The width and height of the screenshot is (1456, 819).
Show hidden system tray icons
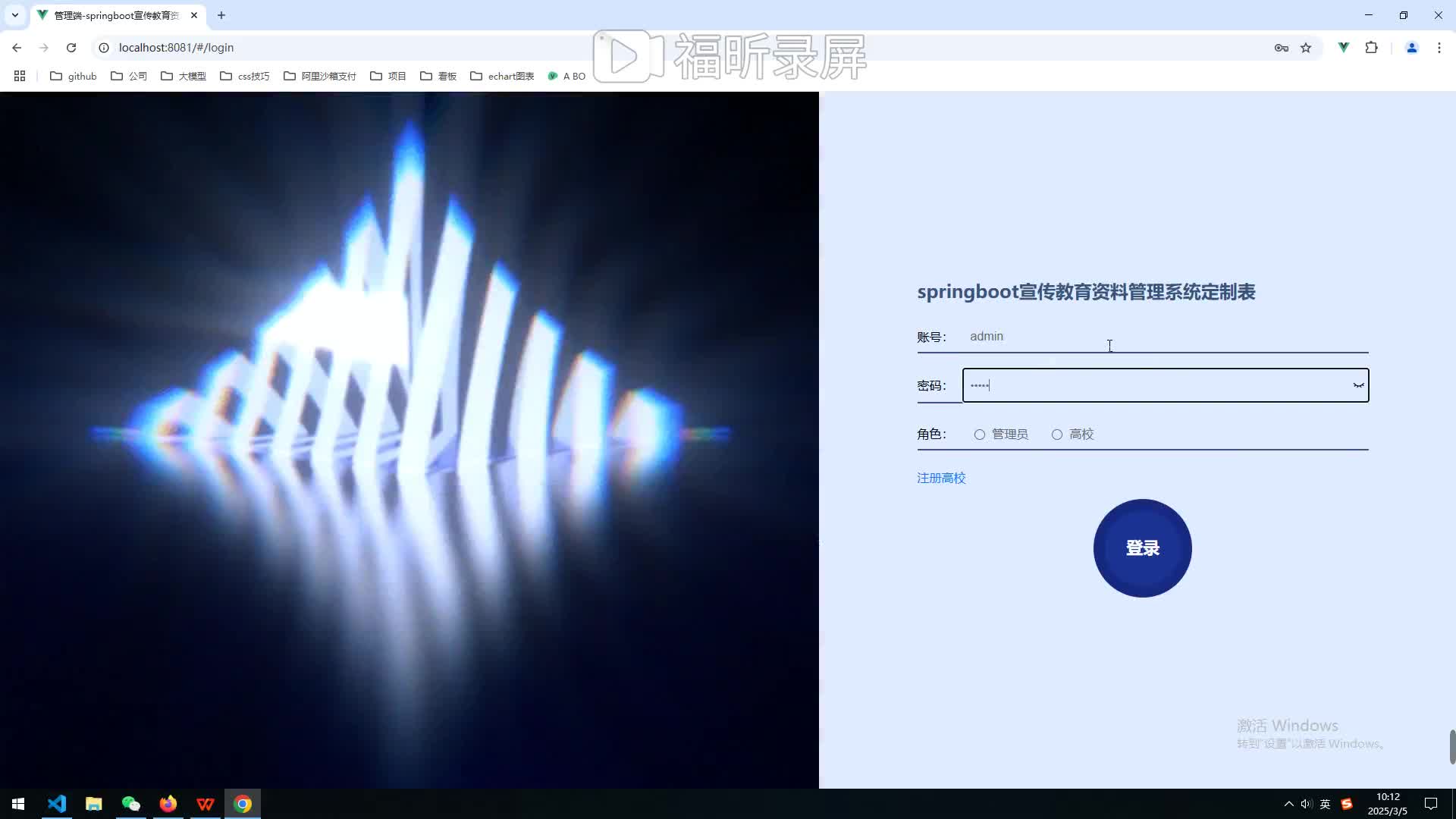point(1288,804)
